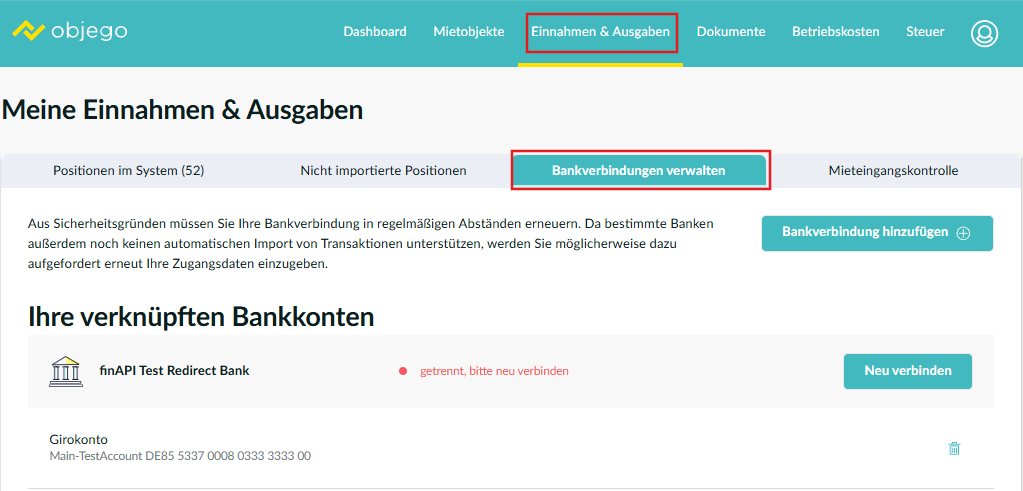Select the Girokonto account entry
The height and width of the screenshot is (491, 1023).
click(79, 439)
